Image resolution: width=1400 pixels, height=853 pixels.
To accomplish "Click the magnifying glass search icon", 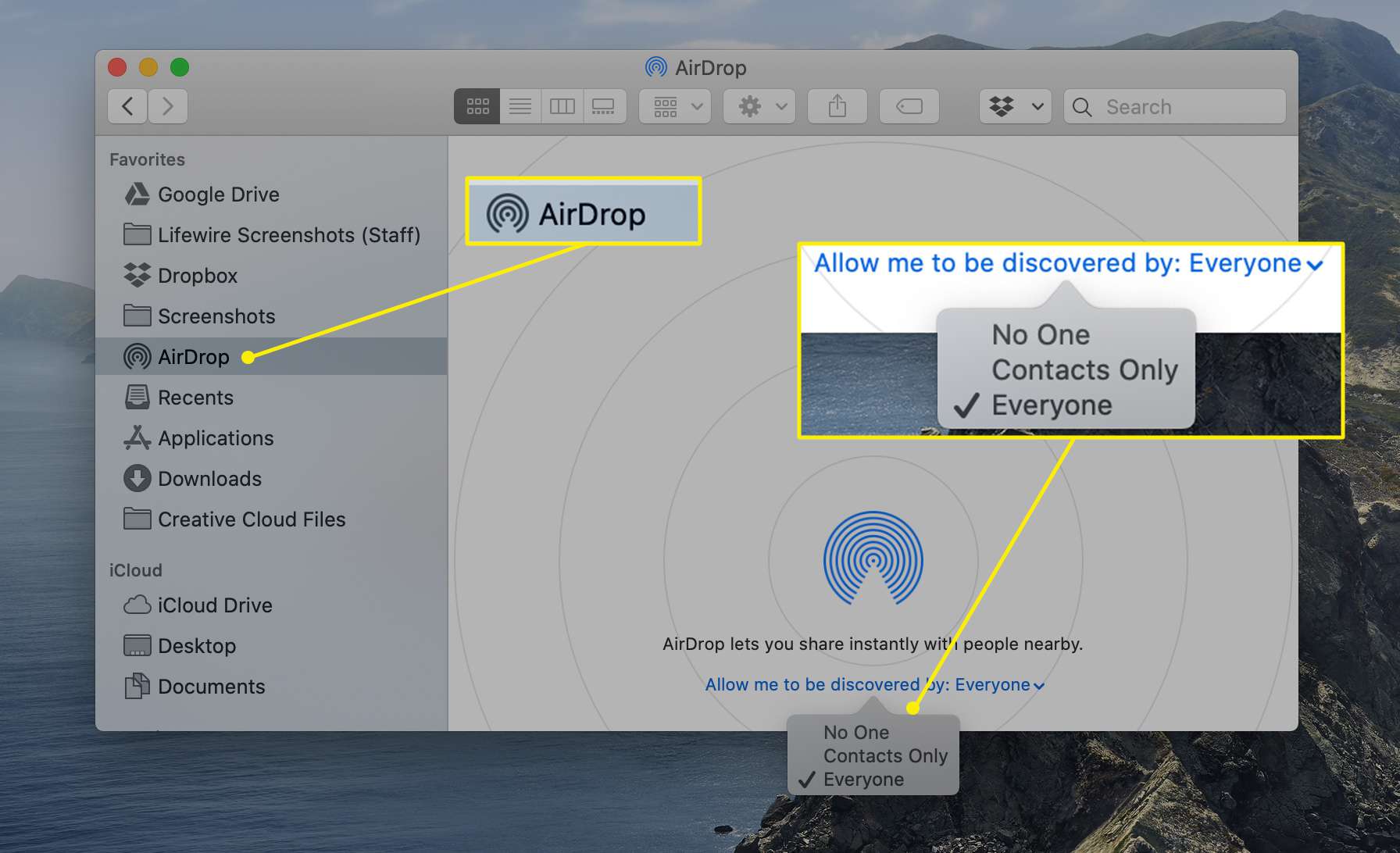I will coord(1082,107).
